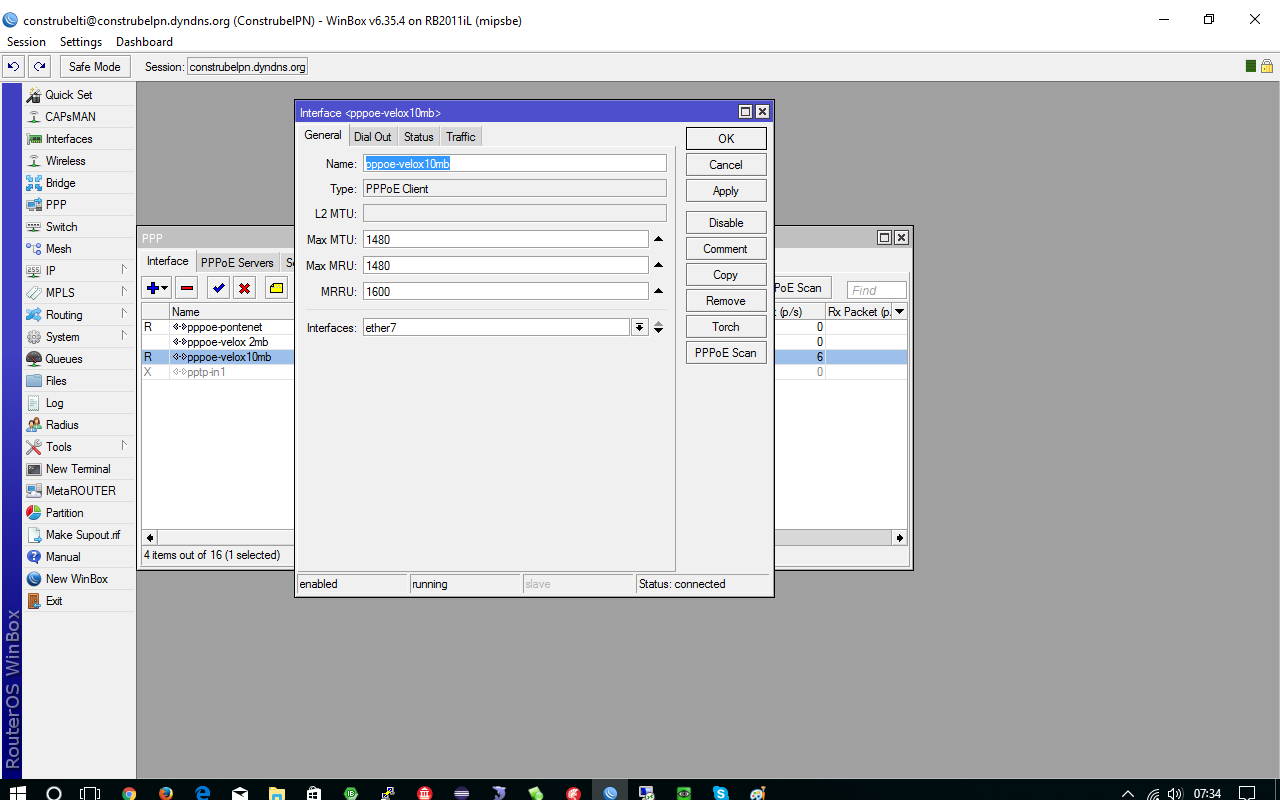Screen dimensions: 1280x800
Task: Open the Bridge section
Action: 60,183
